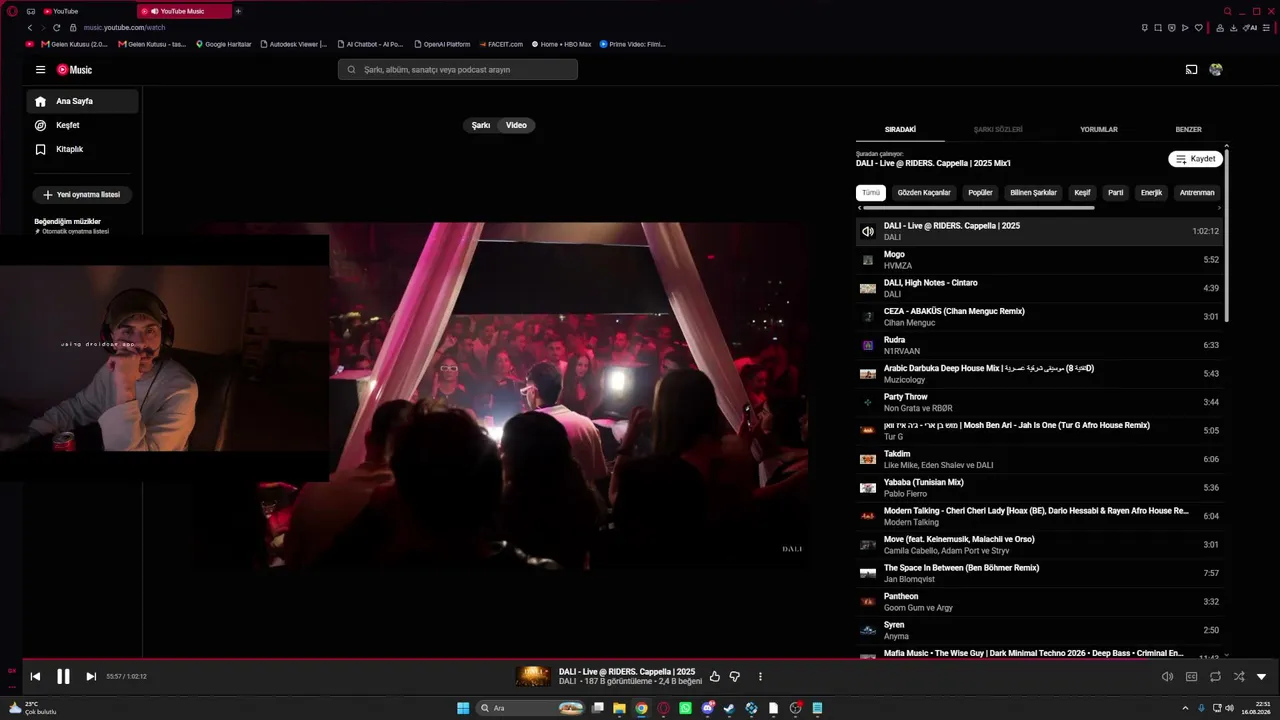Play Mogo by HVMZA from queue

[x=1039, y=260]
